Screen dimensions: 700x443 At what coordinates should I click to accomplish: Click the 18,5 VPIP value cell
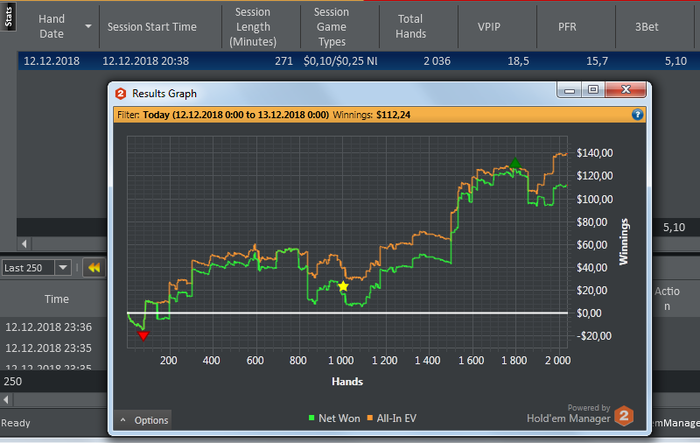coord(518,61)
